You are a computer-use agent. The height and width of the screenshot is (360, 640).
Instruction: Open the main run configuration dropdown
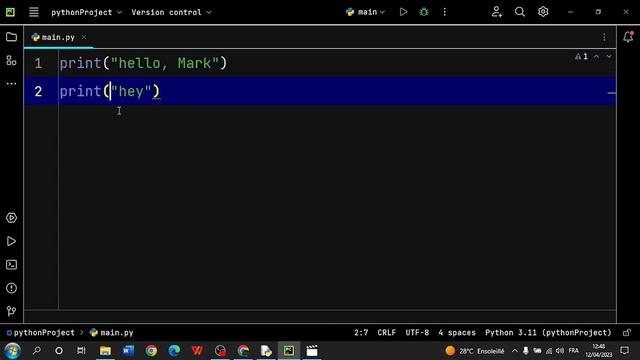365,12
